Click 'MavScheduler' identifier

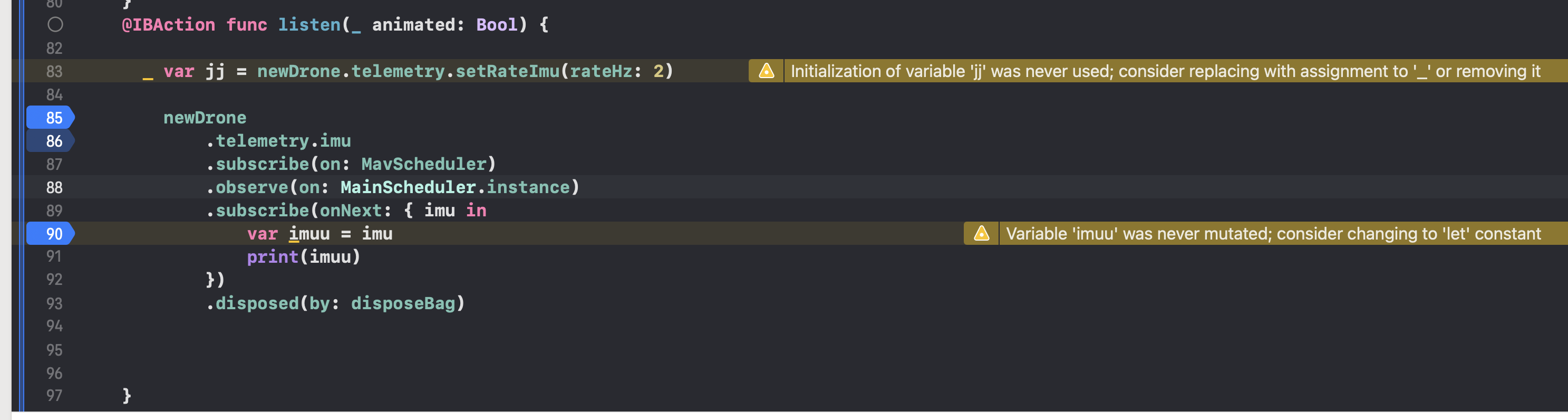424,164
